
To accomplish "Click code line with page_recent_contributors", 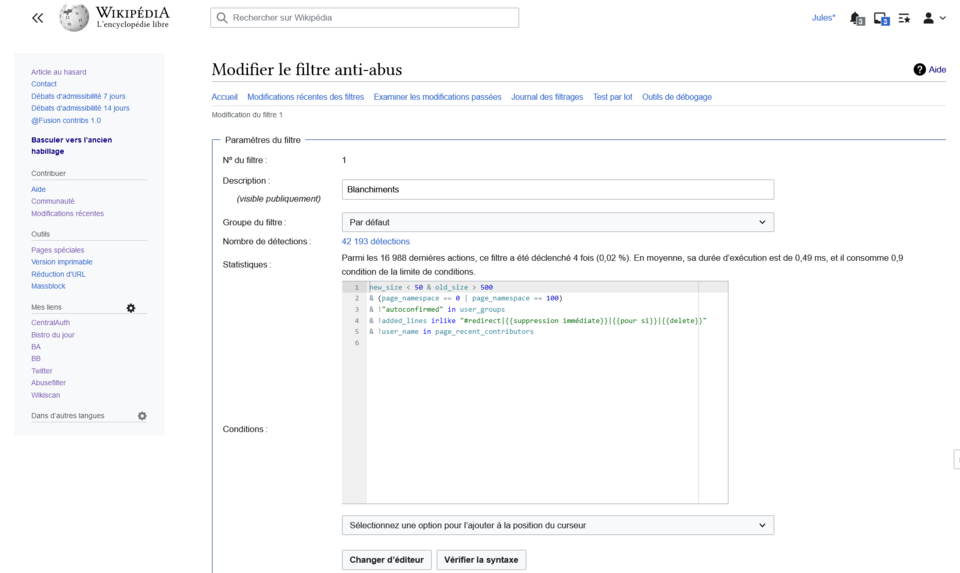I will 451,331.
